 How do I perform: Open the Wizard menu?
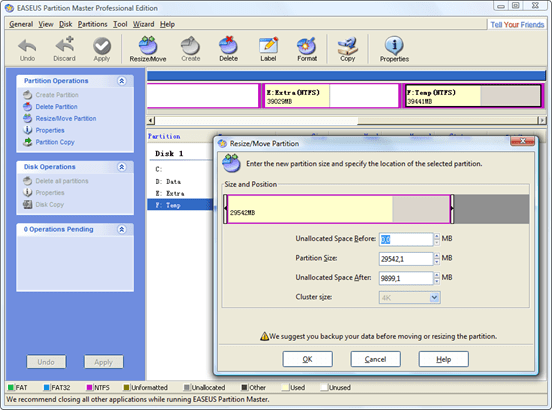point(143,24)
